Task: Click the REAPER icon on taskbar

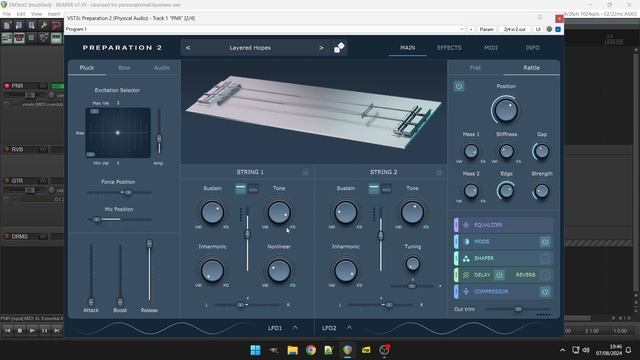Action: 347,350
